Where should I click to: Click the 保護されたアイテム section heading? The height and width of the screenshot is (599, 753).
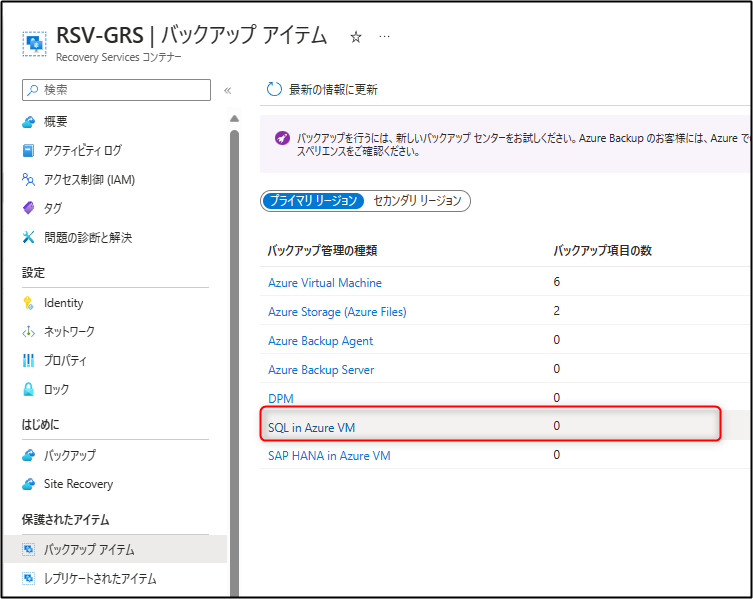(66, 519)
